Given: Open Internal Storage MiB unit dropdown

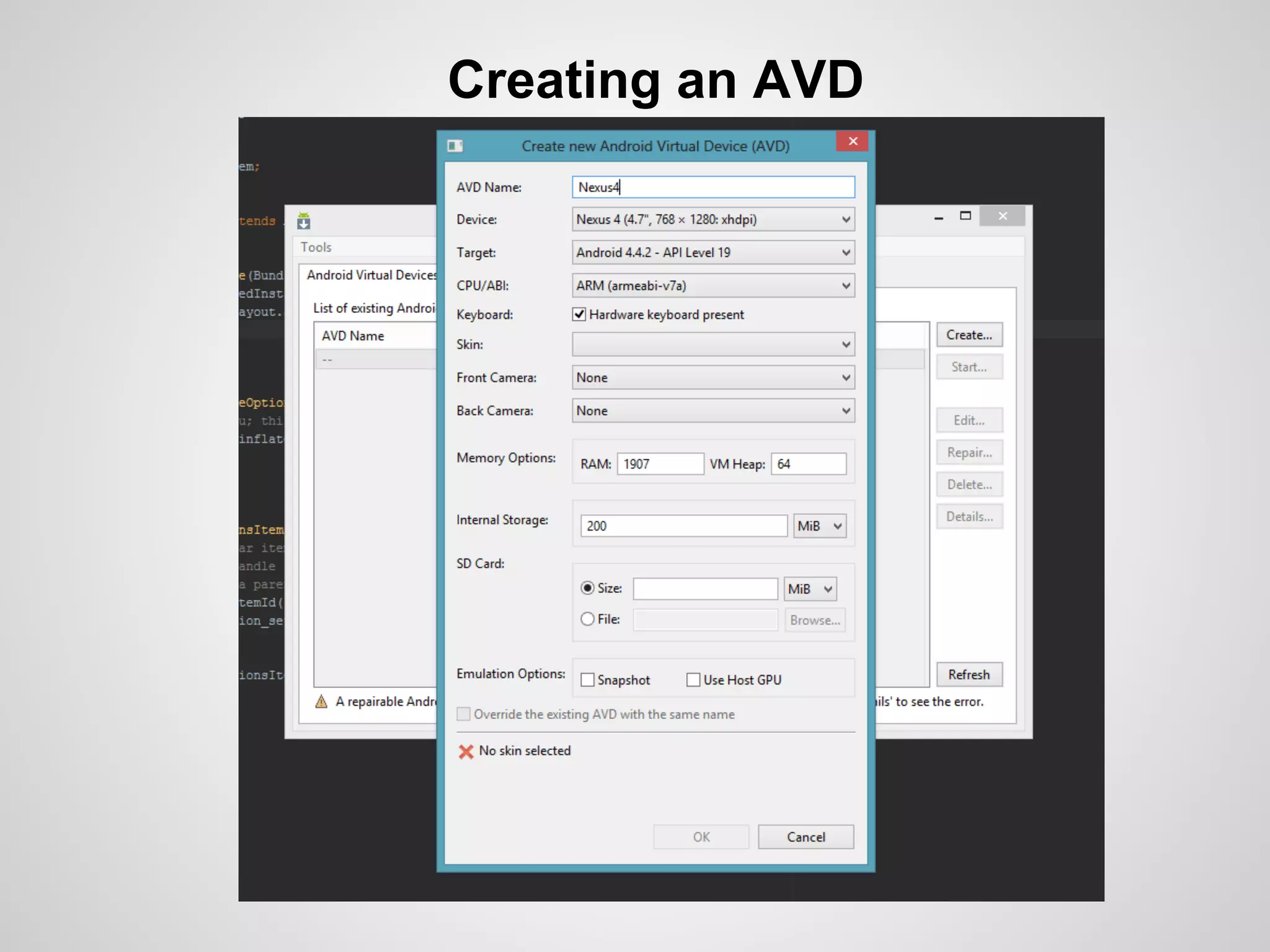Looking at the screenshot, I should (x=820, y=526).
